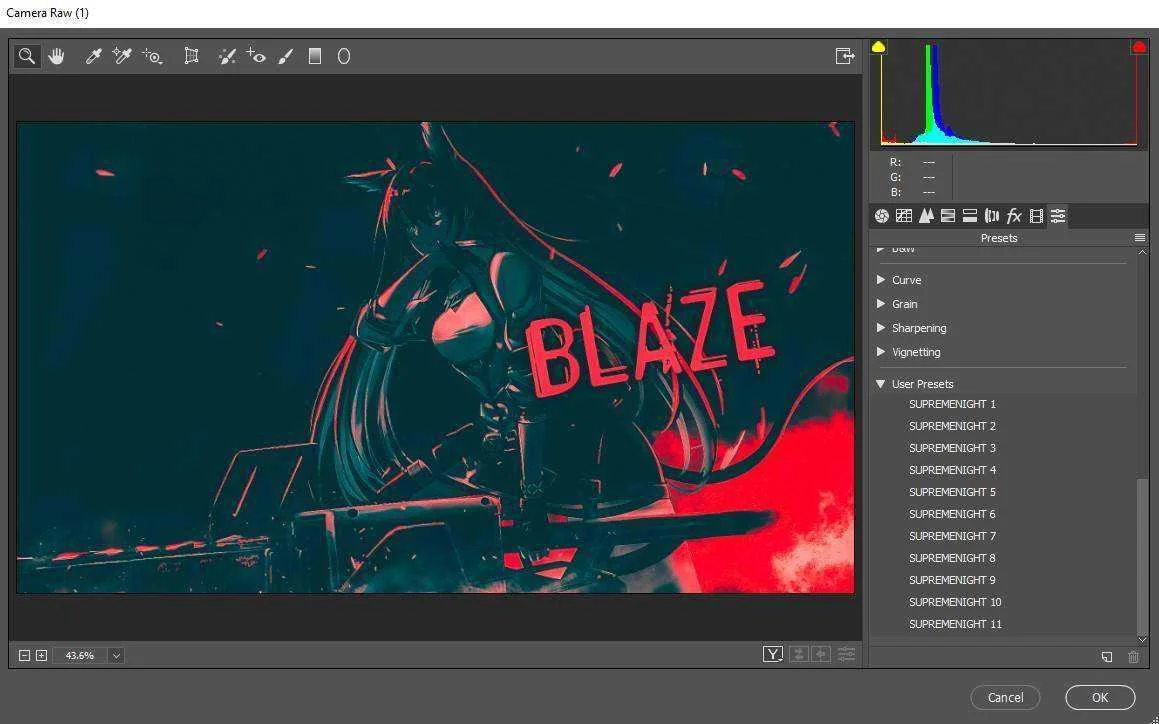Expand the Curve preset group
Viewport: 1159px width, 724px height.
pos(881,280)
